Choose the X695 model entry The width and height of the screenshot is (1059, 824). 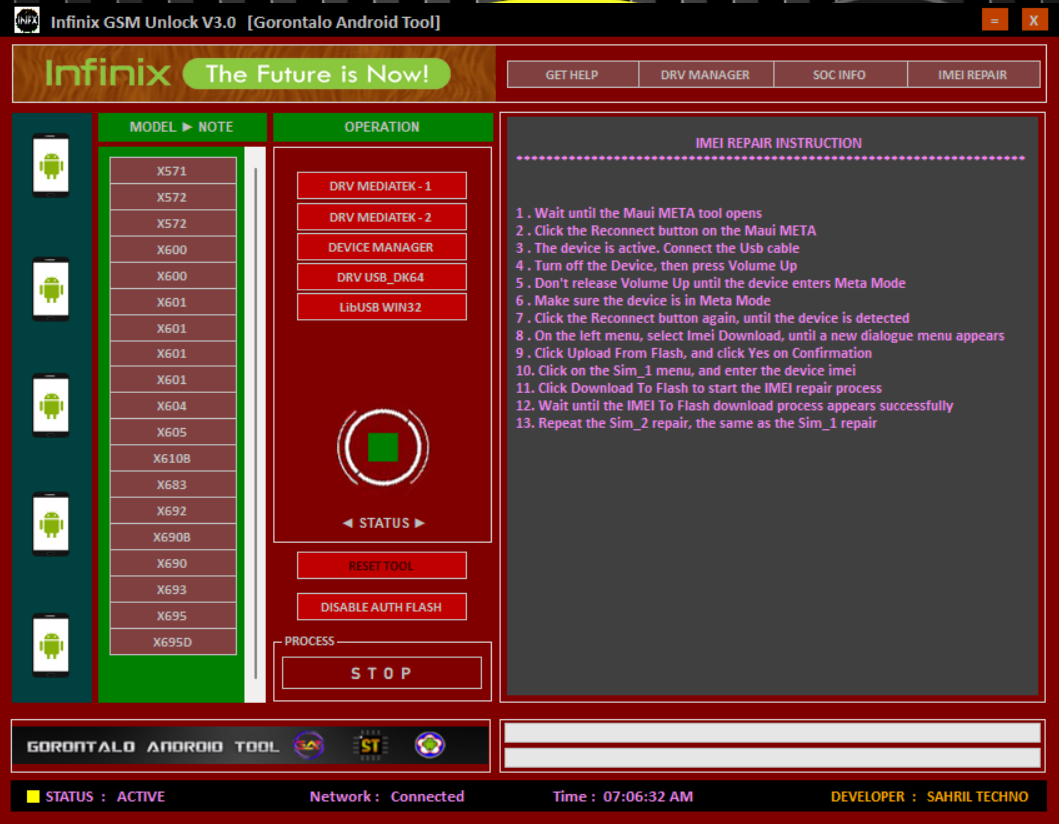(x=173, y=616)
